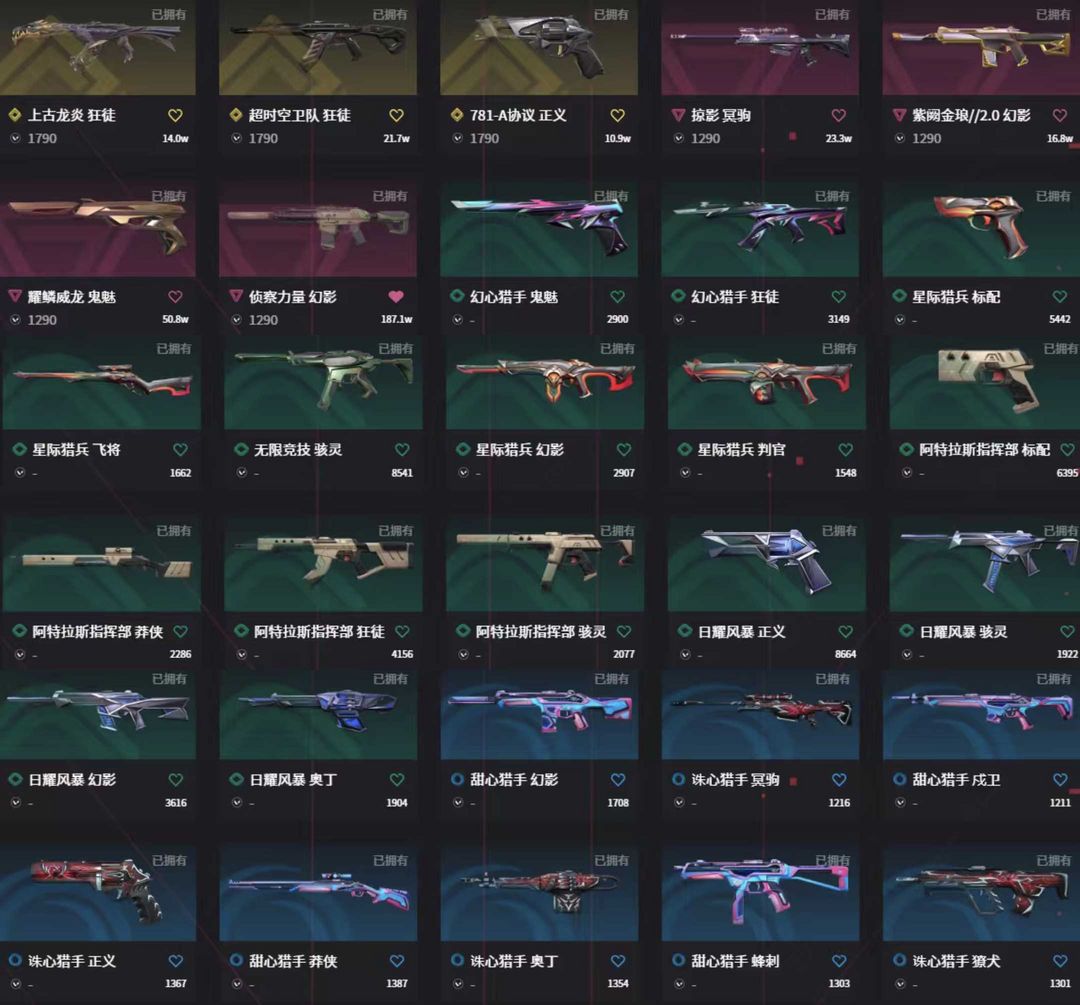This screenshot has width=1080, height=1005.
Task: Click green tier icon beside 无限竞技 骇灵
Action: coord(241,450)
